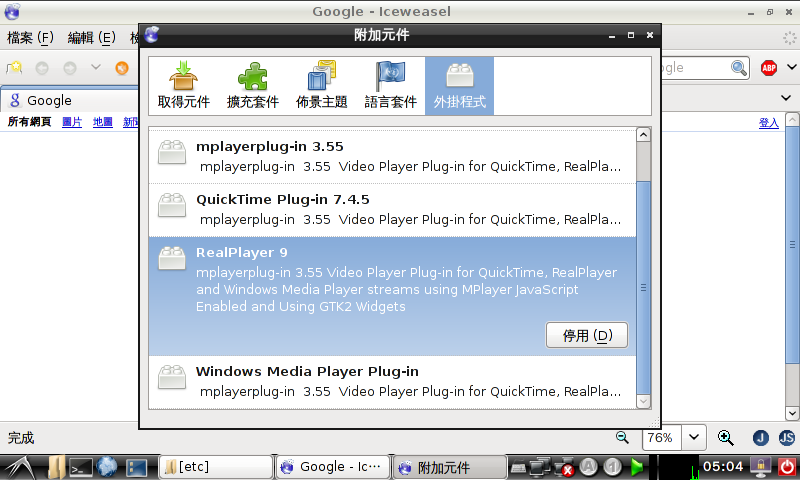Click the green play arrow tray icon
Image resolution: width=800 pixels, height=480 pixels.
637,467
